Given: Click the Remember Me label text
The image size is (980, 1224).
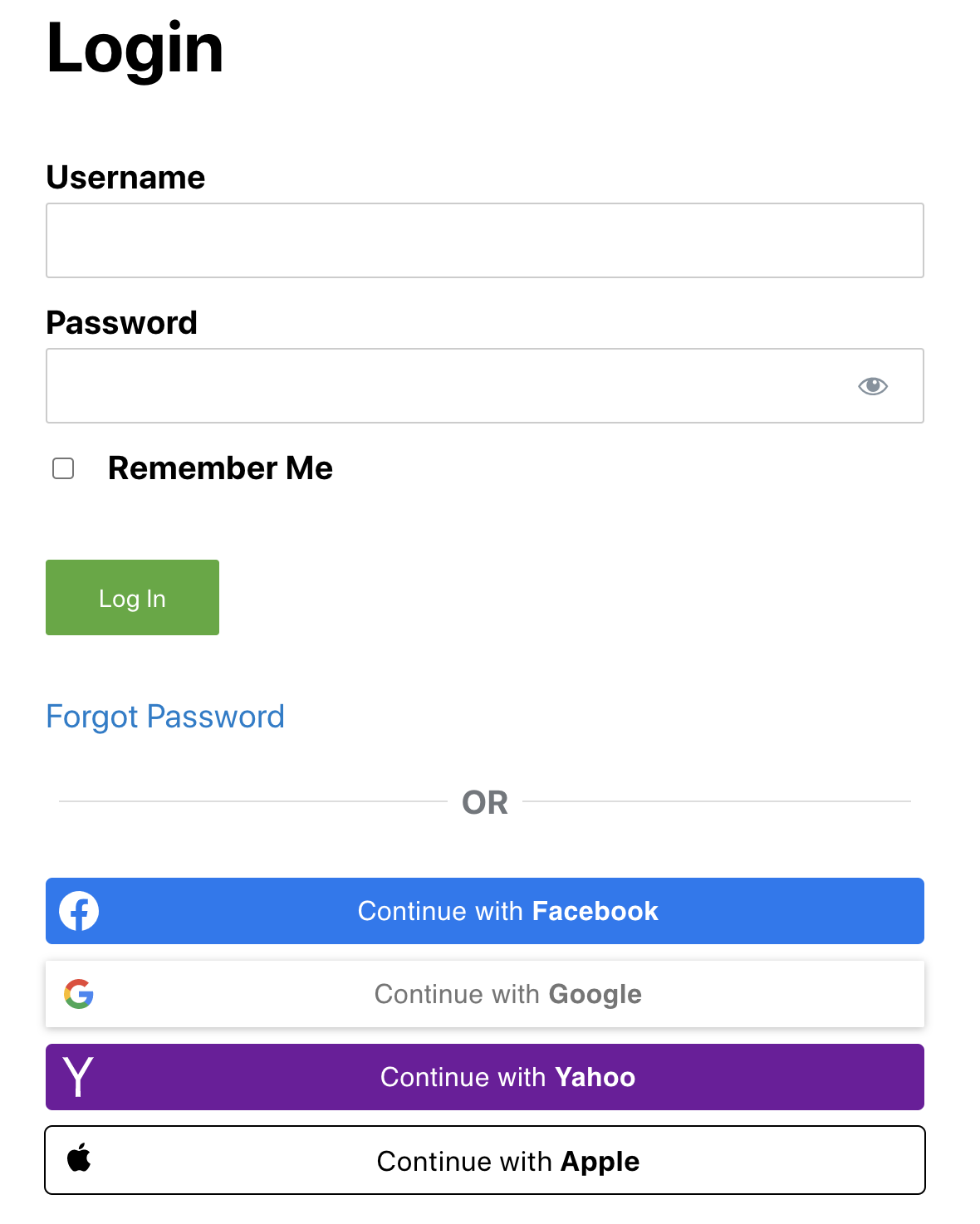Looking at the screenshot, I should 220,468.
